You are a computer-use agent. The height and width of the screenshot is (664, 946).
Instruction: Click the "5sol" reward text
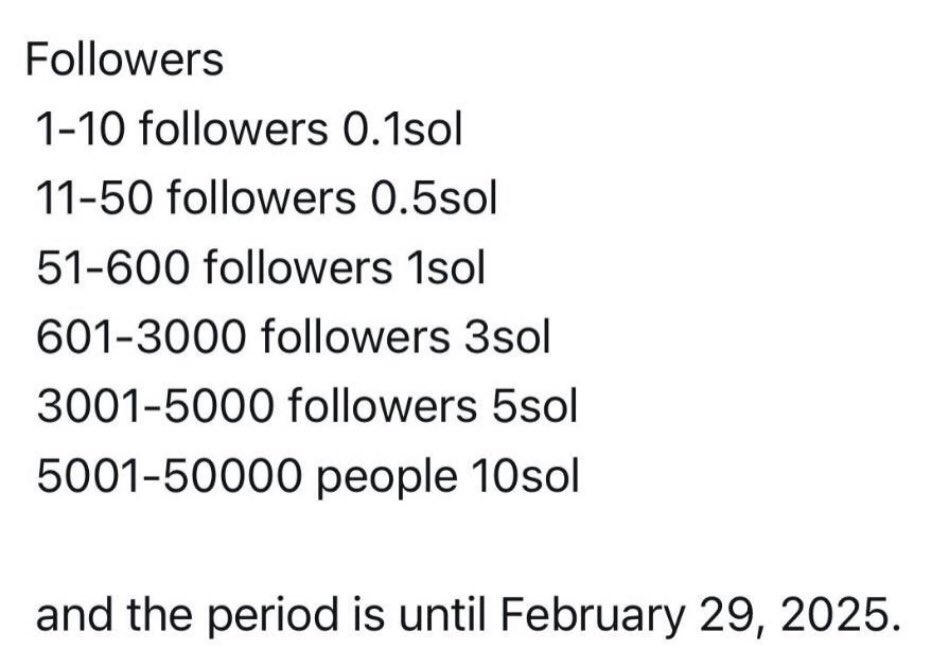tap(535, 406)
